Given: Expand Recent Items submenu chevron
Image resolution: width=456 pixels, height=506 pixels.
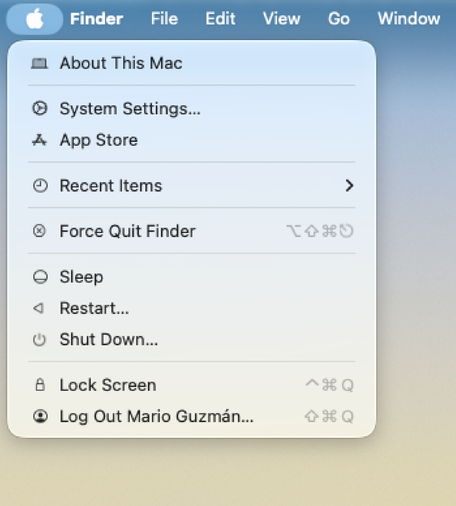Looking at the screenshot, I should tap(349, 186).
